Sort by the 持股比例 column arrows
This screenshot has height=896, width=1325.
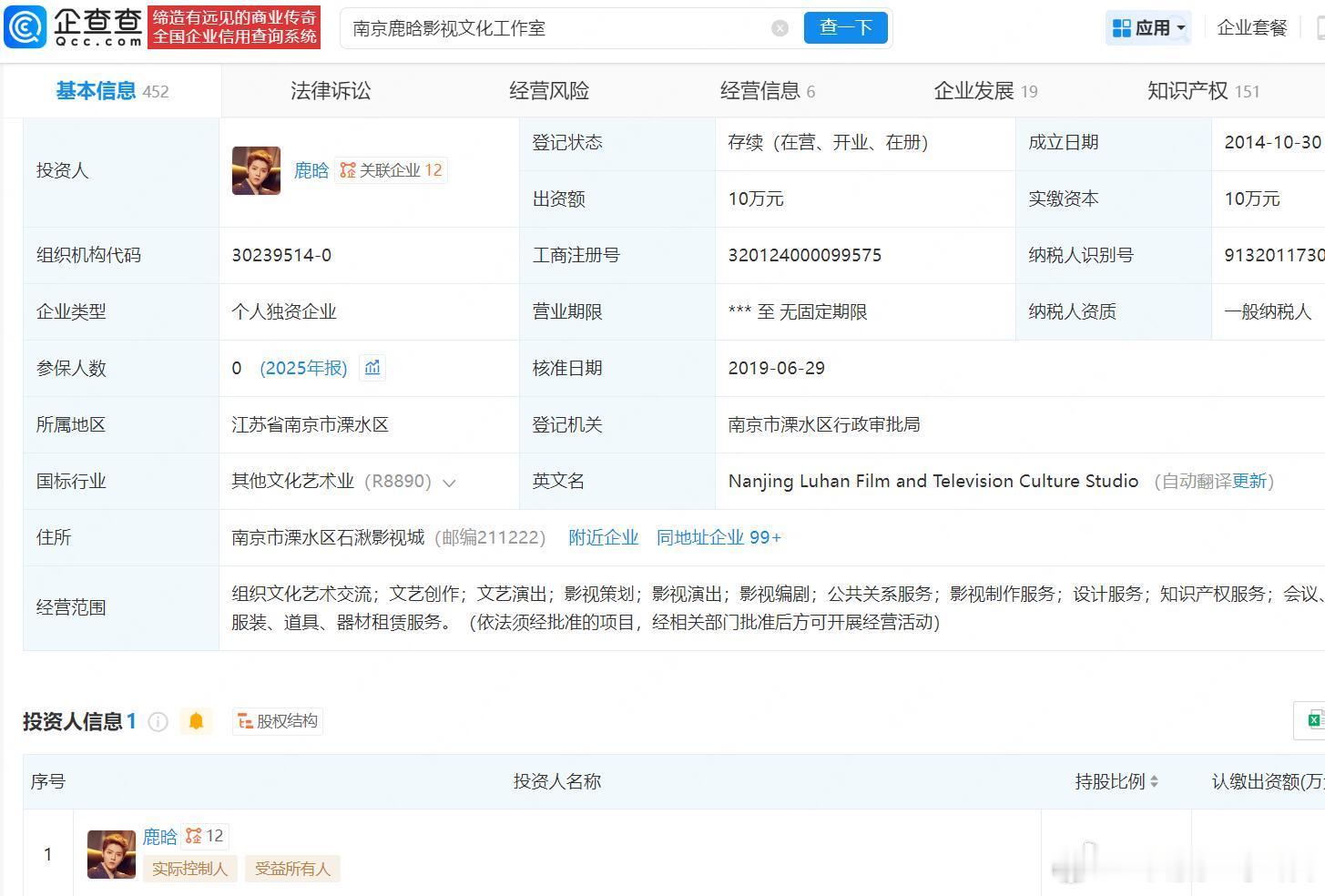pyautogui.click(x=1154, y=781)
